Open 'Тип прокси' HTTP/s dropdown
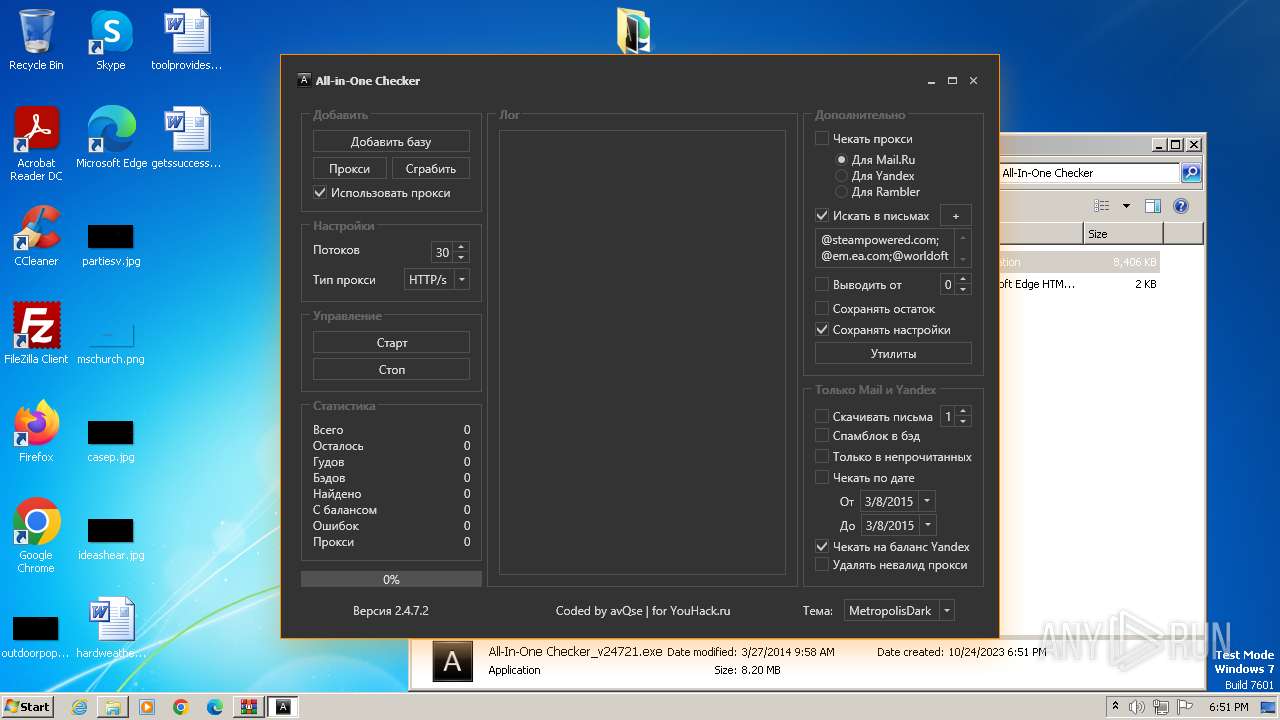Viewport: 1280px width, 720px height. pyautogui.click(x=461, y=280)
